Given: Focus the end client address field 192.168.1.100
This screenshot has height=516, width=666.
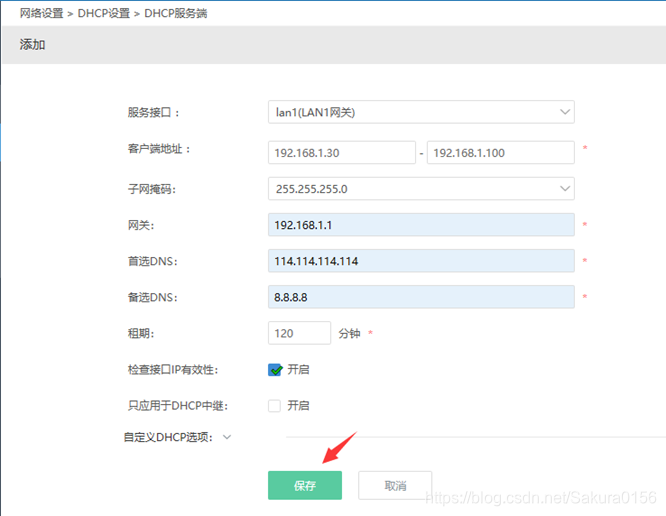Looking at the screenshot, I should 501,152.
